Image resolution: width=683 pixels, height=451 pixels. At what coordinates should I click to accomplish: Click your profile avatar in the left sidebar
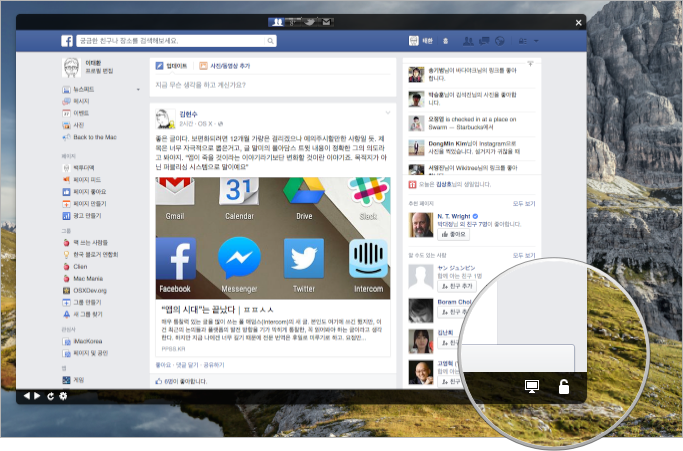71,67
